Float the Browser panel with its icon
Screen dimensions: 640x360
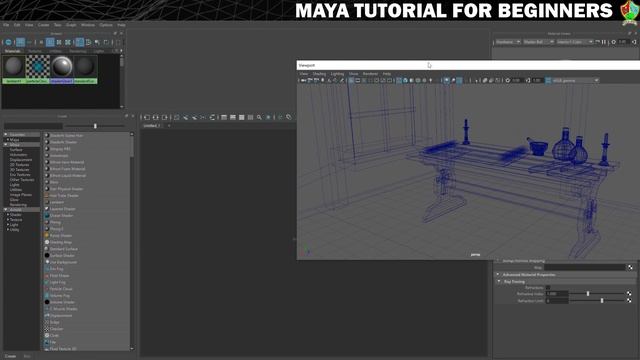click(x=115, y=33)
